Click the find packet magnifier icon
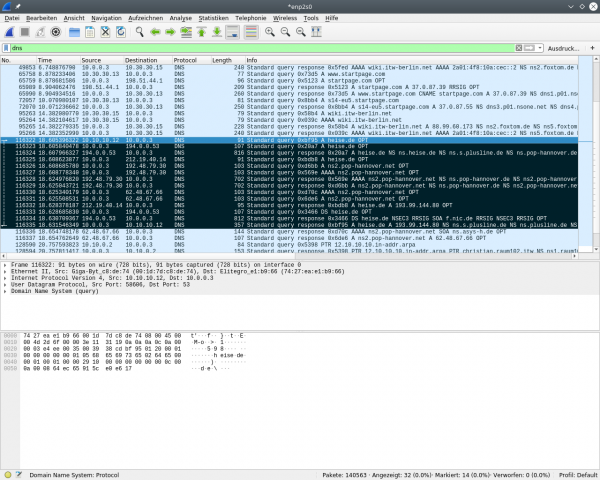 [x=140, y=31]
